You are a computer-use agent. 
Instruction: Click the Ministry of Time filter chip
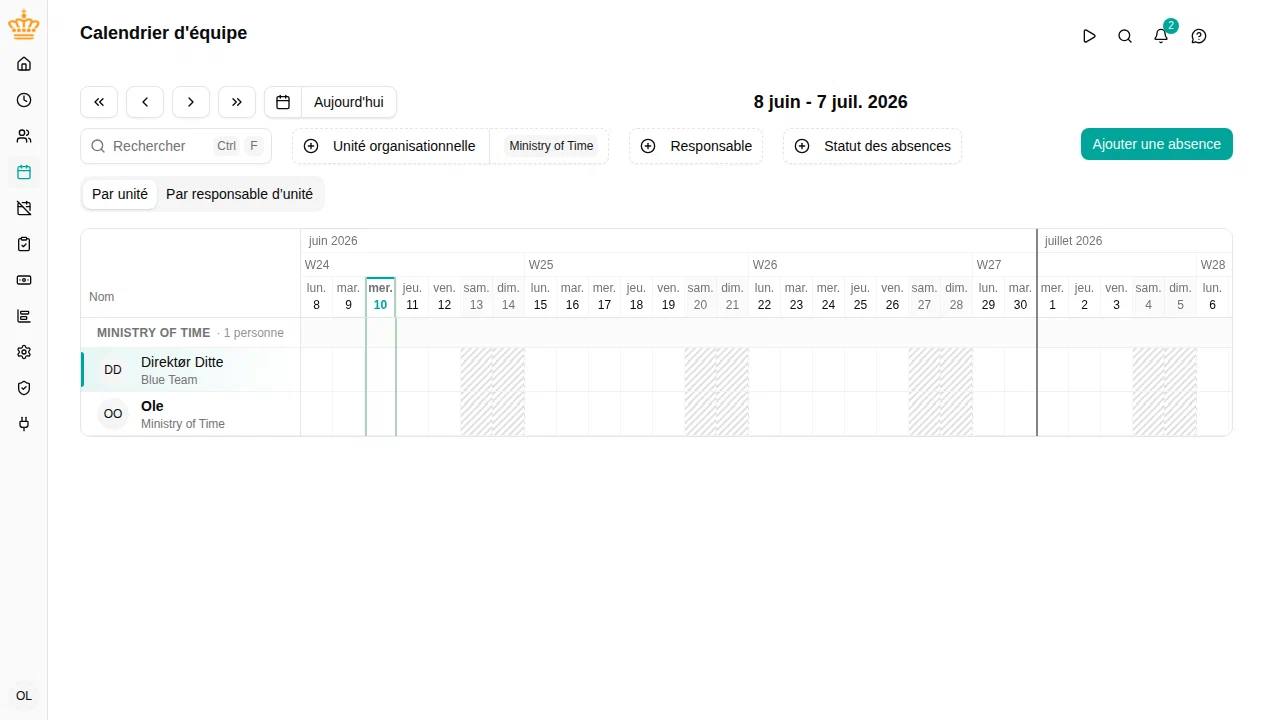click(551, 146)
